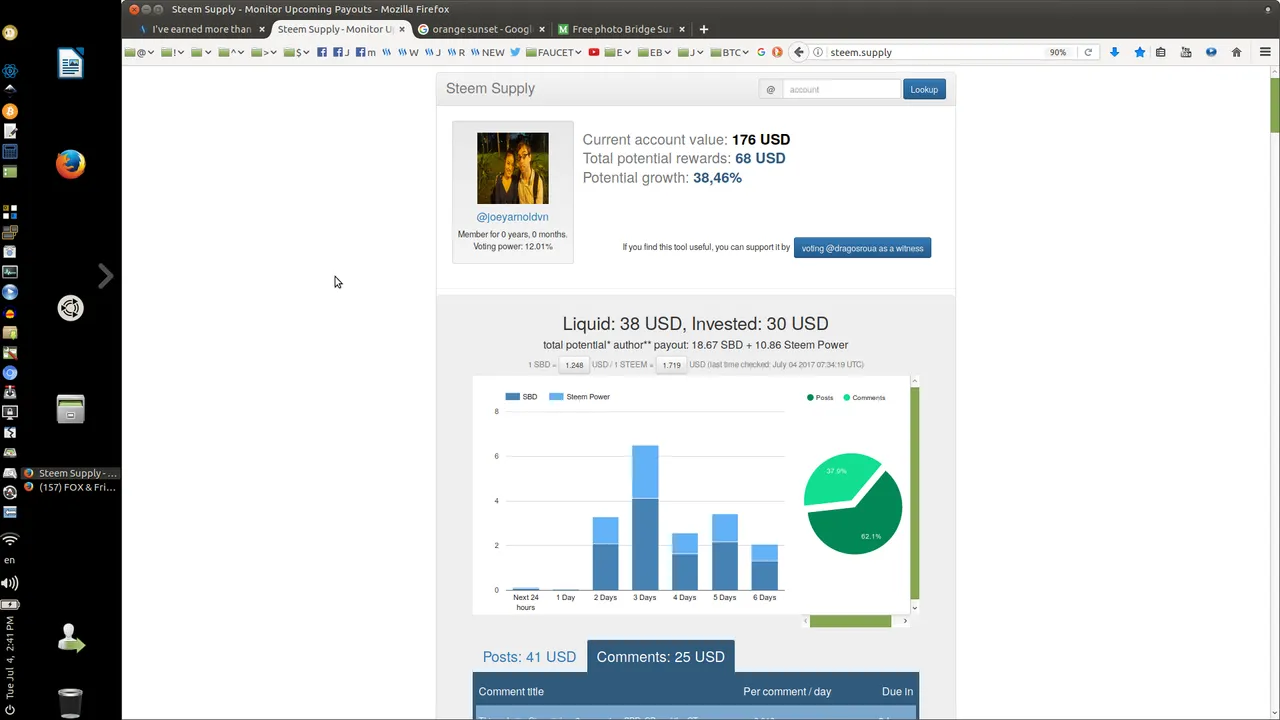The height and width of the screenshot is (720, 1280).
Task: Click the 1 SBD price value field
Action: coord(574,365)
